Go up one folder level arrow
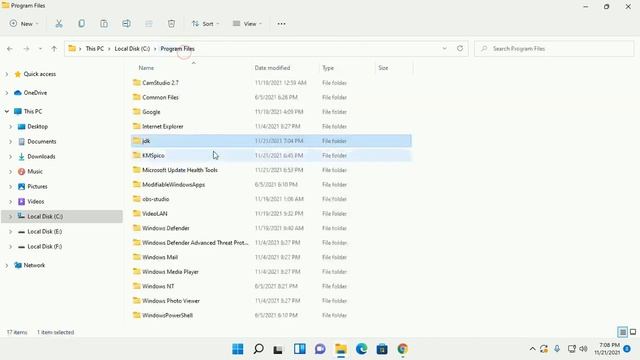Image resolution: width=640 pixels, height=360 pixels. pos(54,49)
